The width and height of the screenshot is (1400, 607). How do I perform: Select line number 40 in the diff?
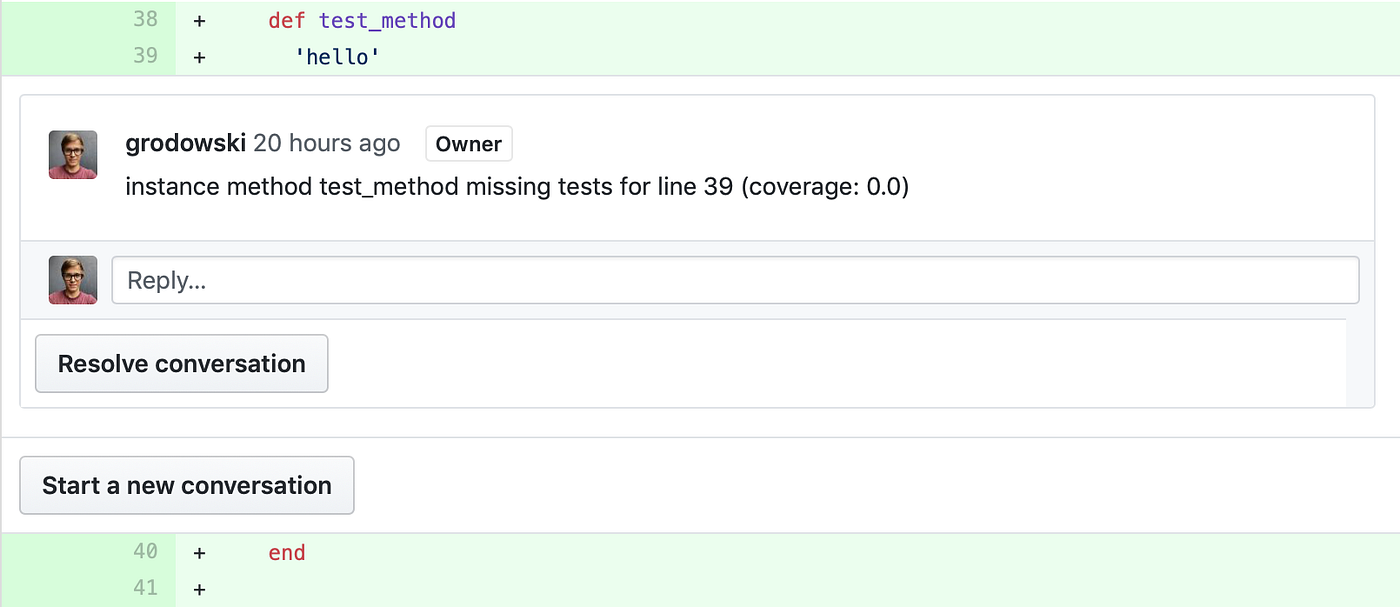click(145, 552)
